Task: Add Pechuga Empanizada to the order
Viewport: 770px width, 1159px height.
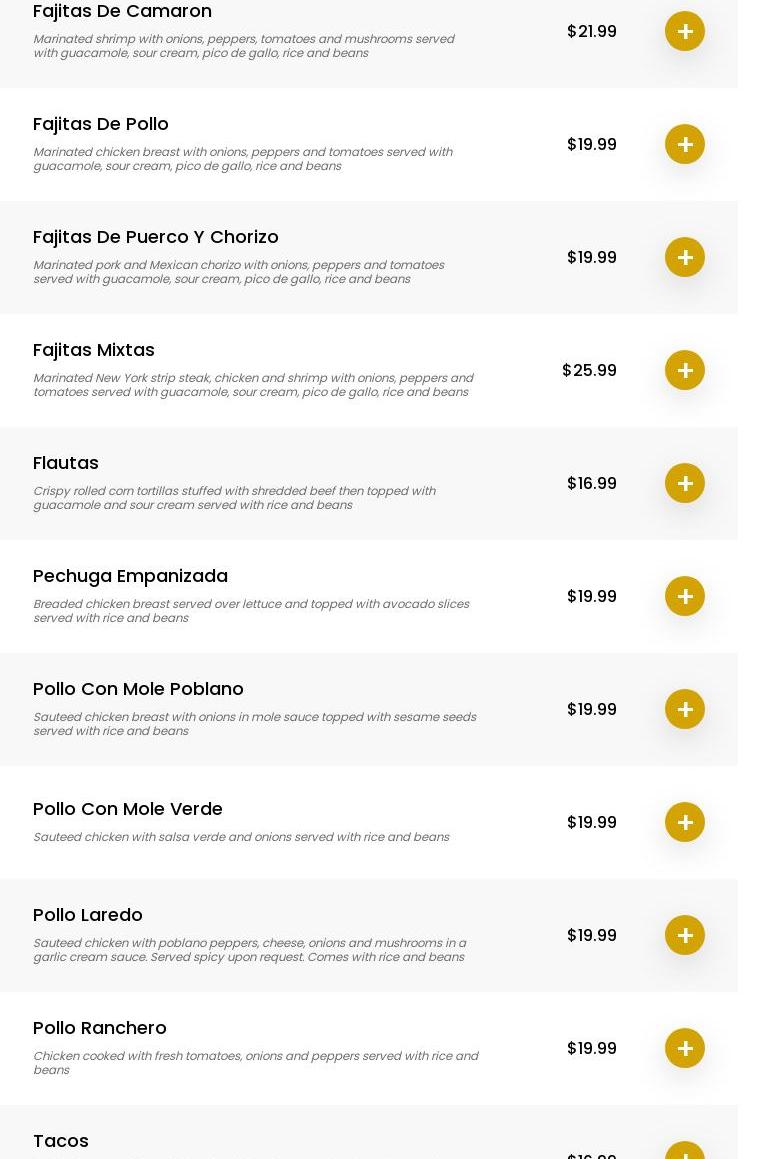Action: tap(685, 596)
